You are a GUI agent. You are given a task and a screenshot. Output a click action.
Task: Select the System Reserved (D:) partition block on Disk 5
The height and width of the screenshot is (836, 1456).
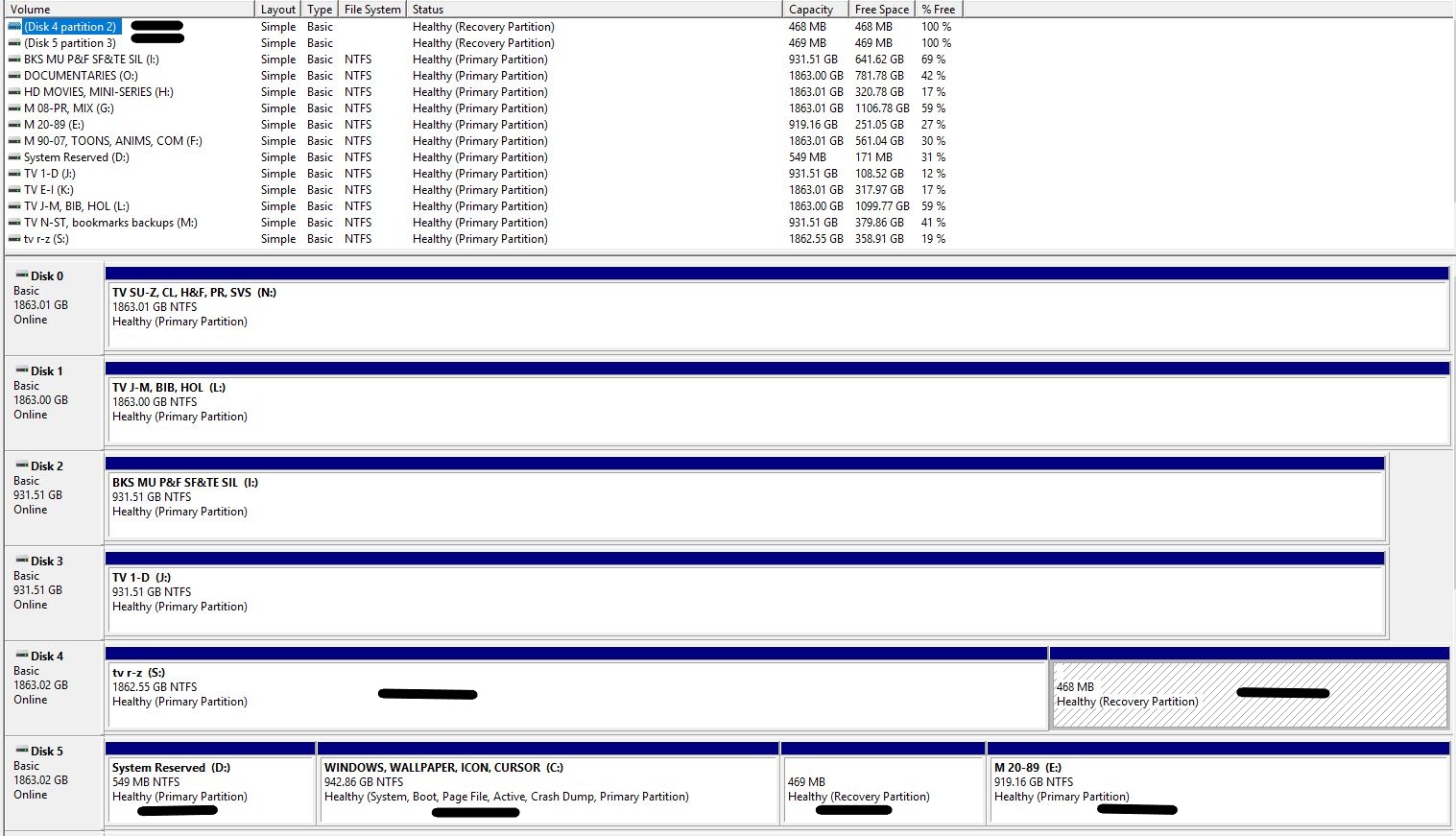point(210,783)
